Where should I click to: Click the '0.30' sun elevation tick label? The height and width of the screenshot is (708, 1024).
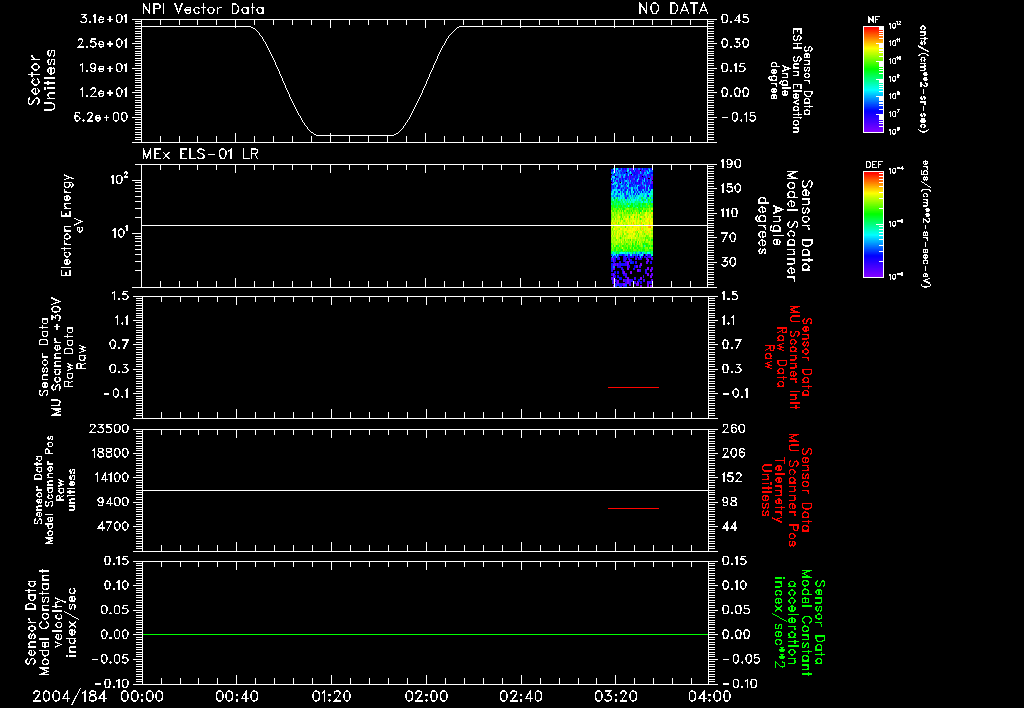click(x=735, y=43)
